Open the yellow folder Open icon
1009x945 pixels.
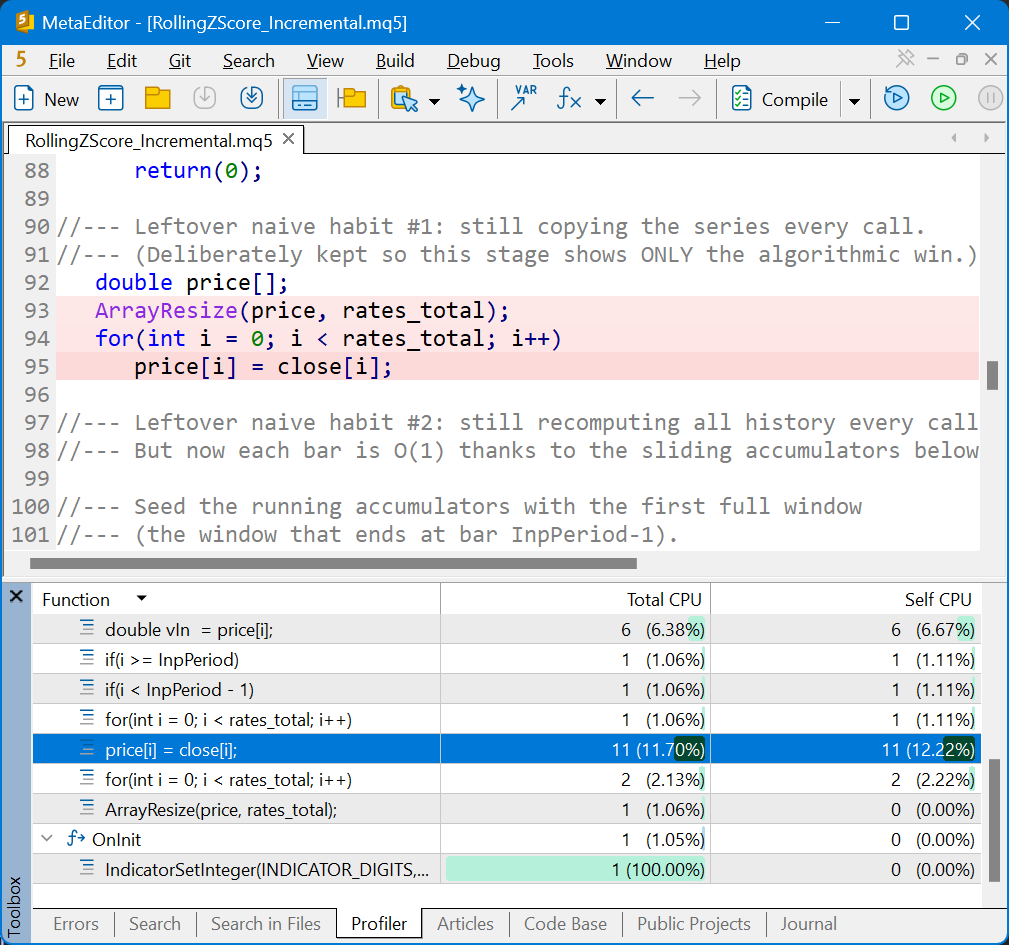(157, 99)
